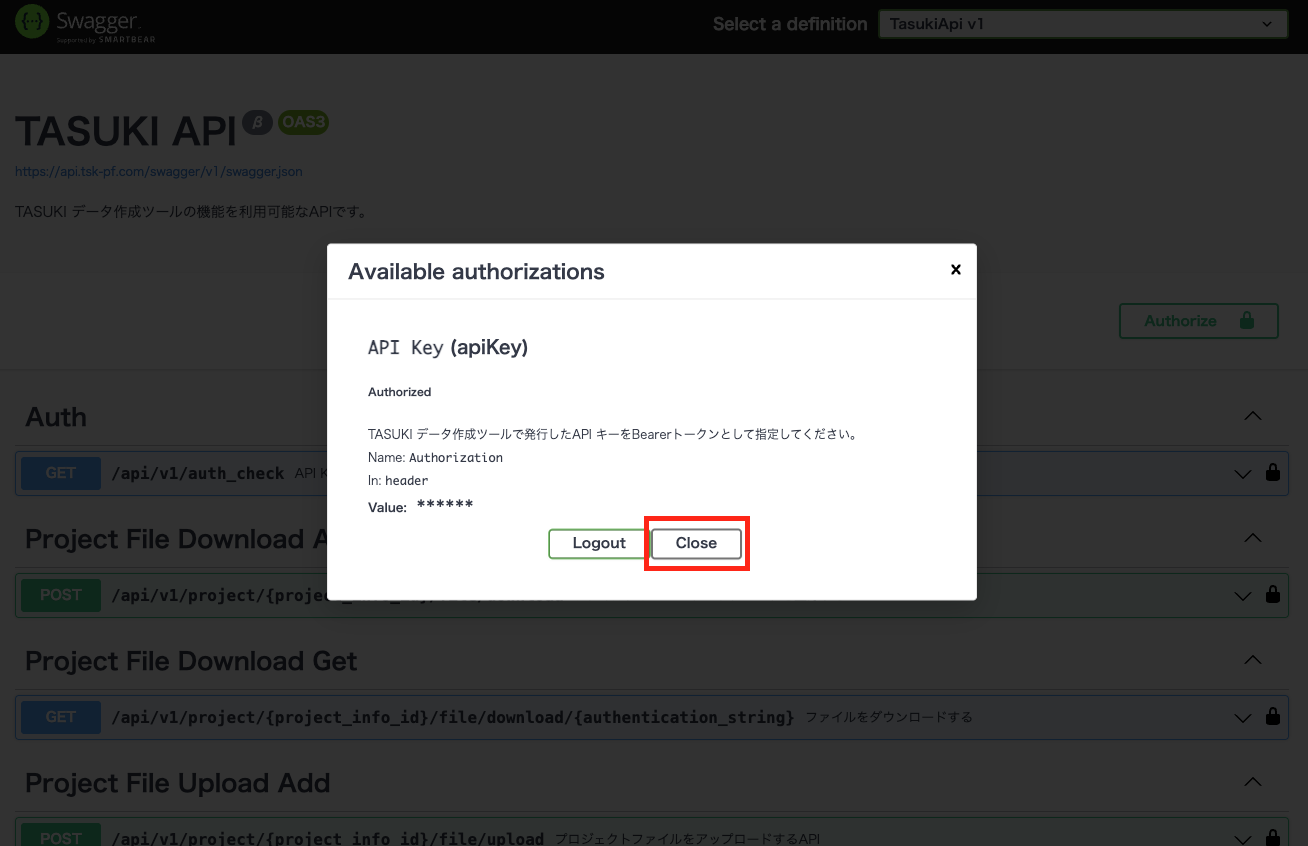Collapse the Auth section chevron
The height and width of the screenshot is (846, 1308).
click(1252, 416)
